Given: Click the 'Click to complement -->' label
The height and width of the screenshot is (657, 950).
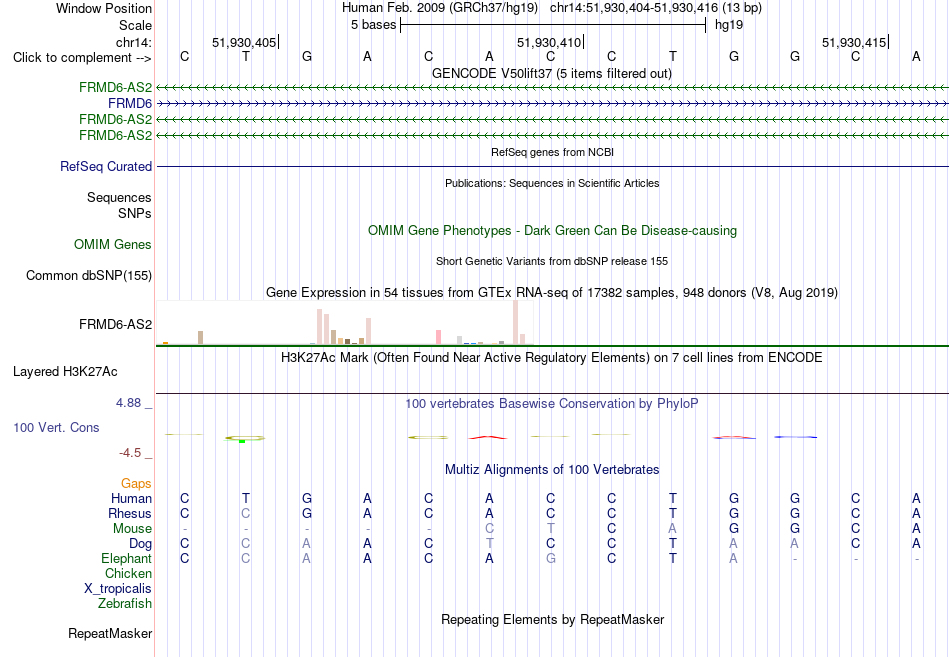Looking at the screenshot, I should click(x=82, y=58).
